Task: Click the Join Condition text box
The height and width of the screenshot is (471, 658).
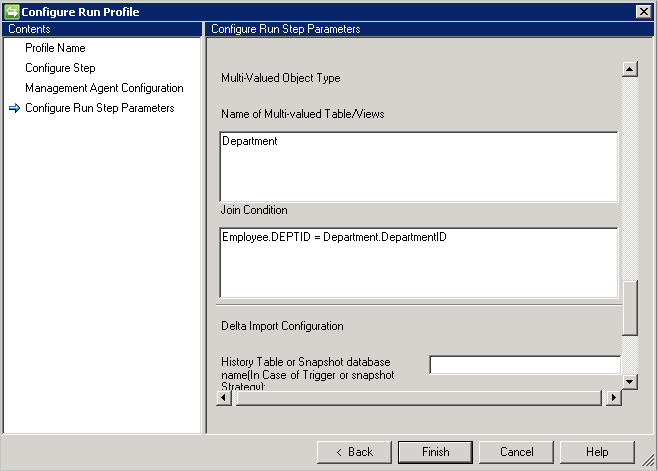Action: tap(419, 263)
